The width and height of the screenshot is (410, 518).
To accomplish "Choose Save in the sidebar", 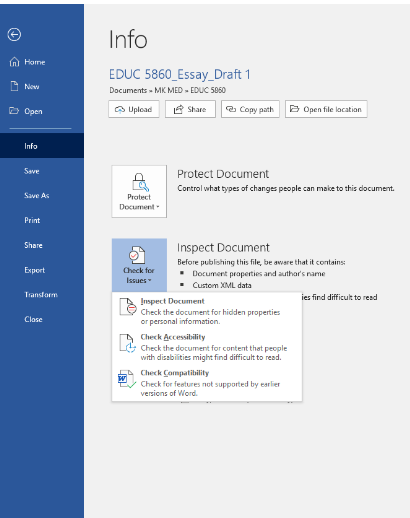I will click(x=42, y=171).
